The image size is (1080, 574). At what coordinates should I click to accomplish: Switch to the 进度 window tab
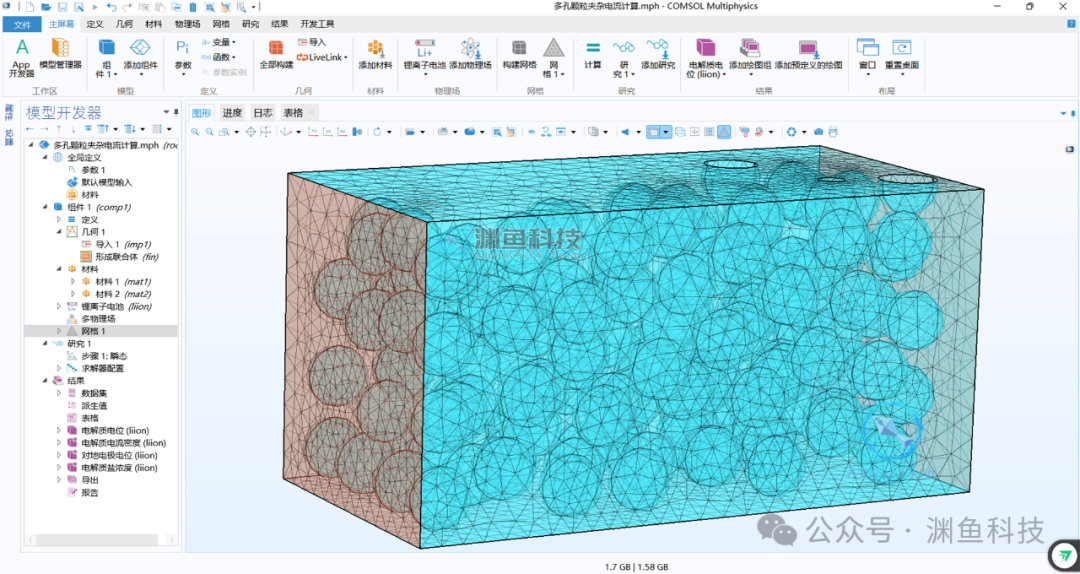(x=232, y=113)
